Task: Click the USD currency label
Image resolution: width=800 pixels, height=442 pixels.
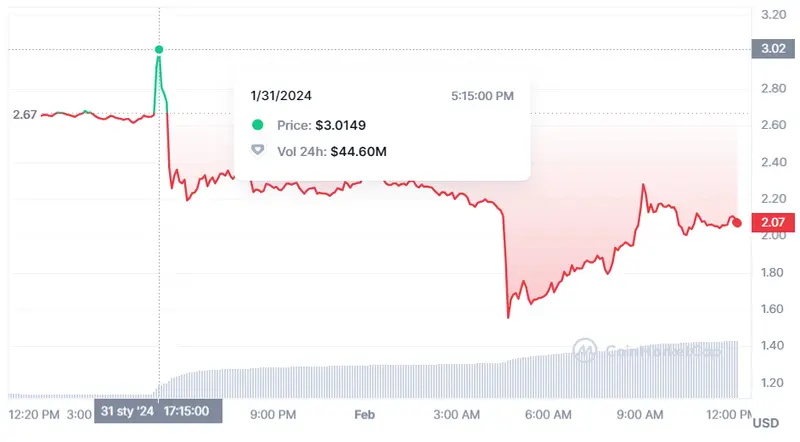Action: 765,423
